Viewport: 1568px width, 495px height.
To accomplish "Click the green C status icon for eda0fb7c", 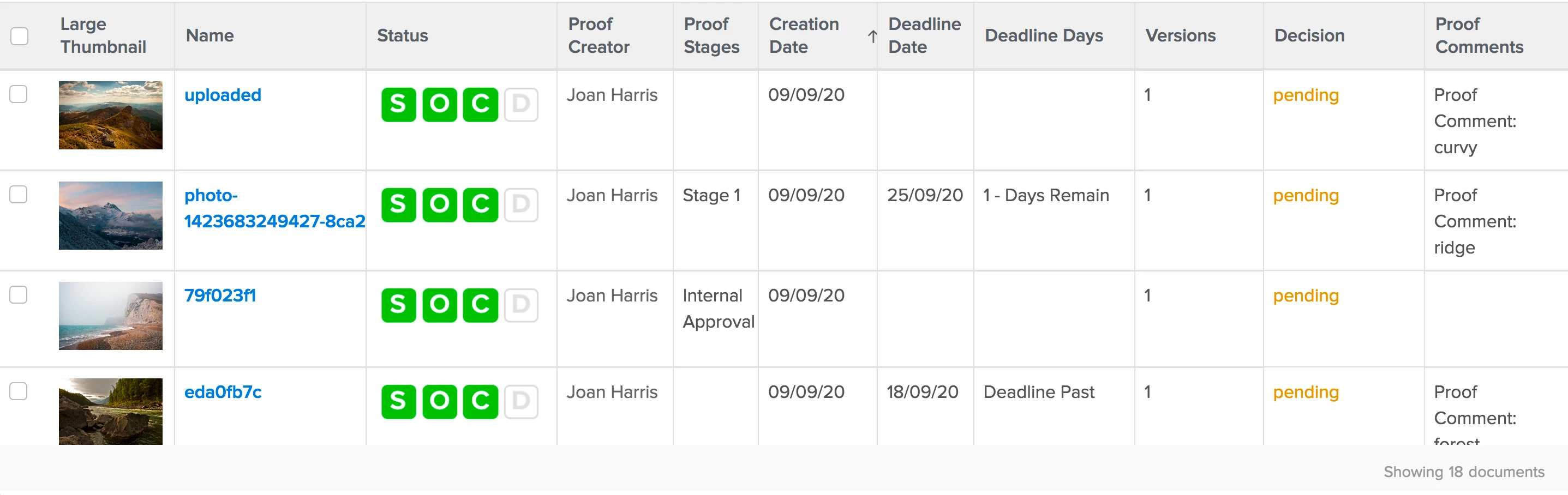I will (x=480, y=401).
